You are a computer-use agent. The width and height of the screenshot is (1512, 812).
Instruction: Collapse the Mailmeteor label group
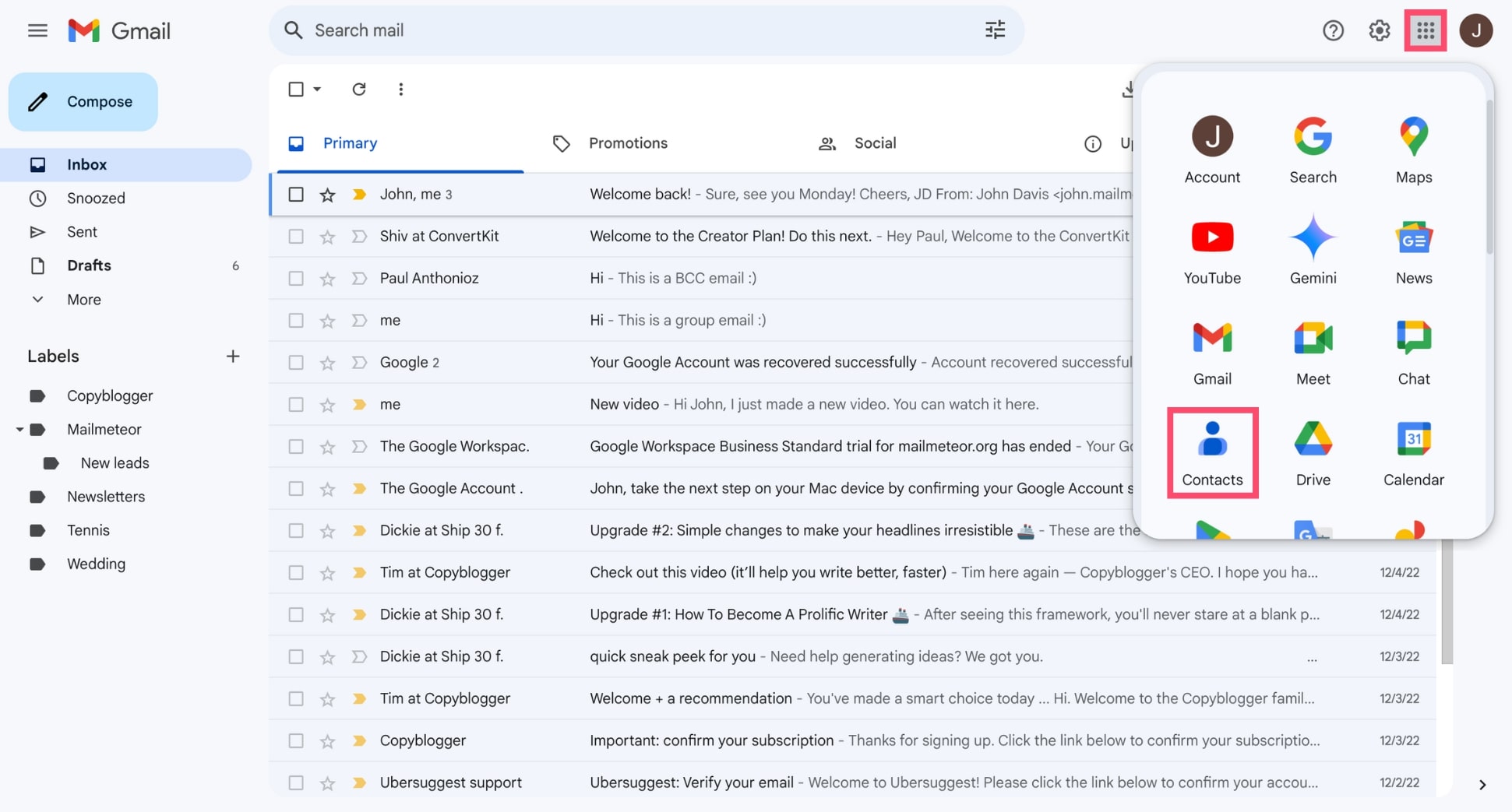[20, 429]
